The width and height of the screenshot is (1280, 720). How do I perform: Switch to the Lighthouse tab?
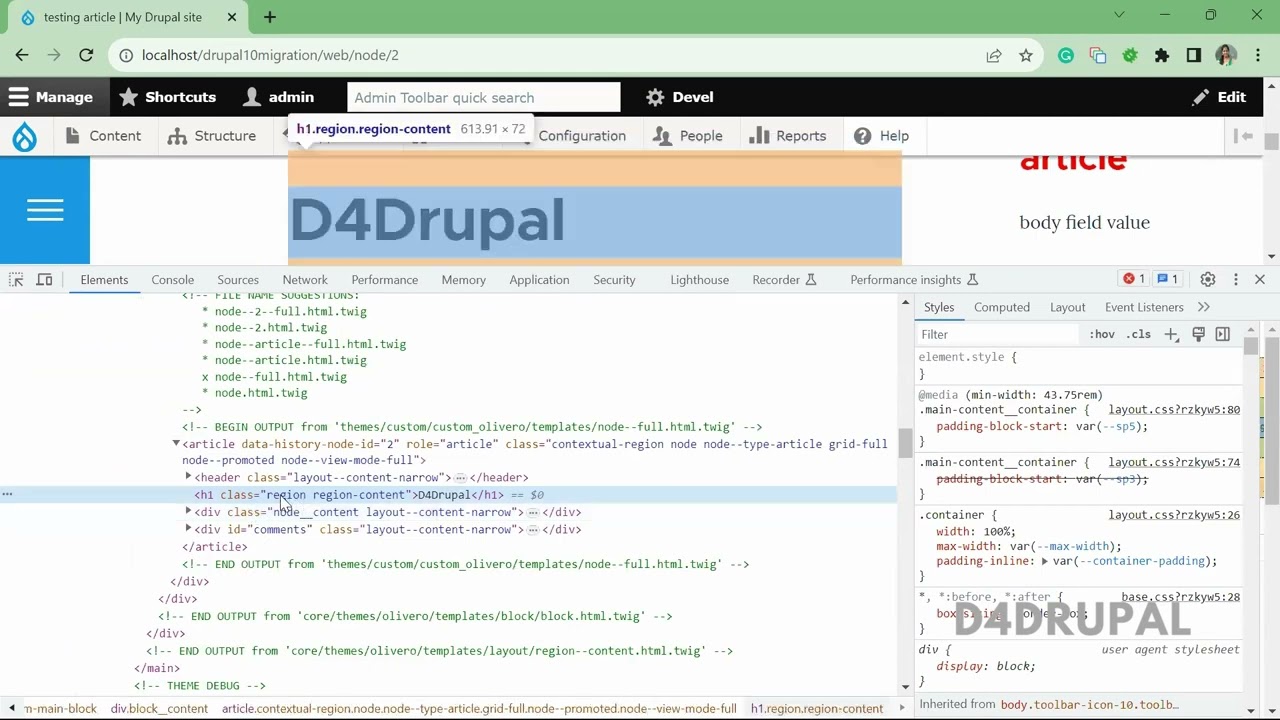(x=700, y=280)
